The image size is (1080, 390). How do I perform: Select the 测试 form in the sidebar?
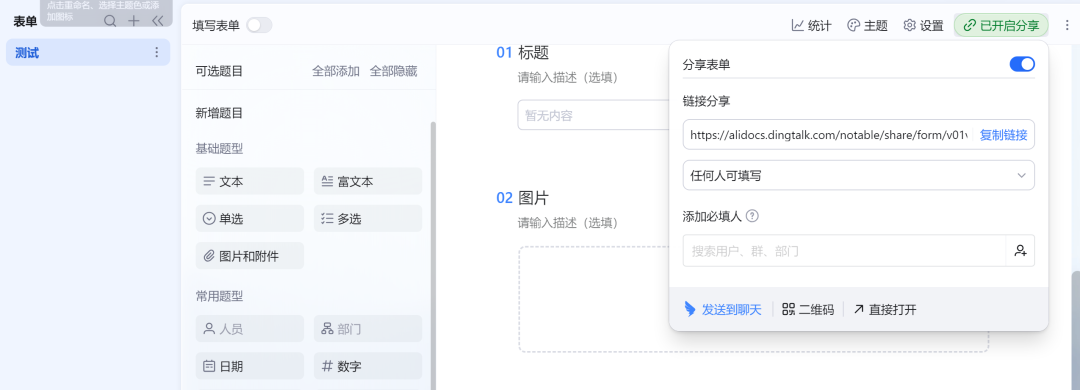(x=88, y=52)
